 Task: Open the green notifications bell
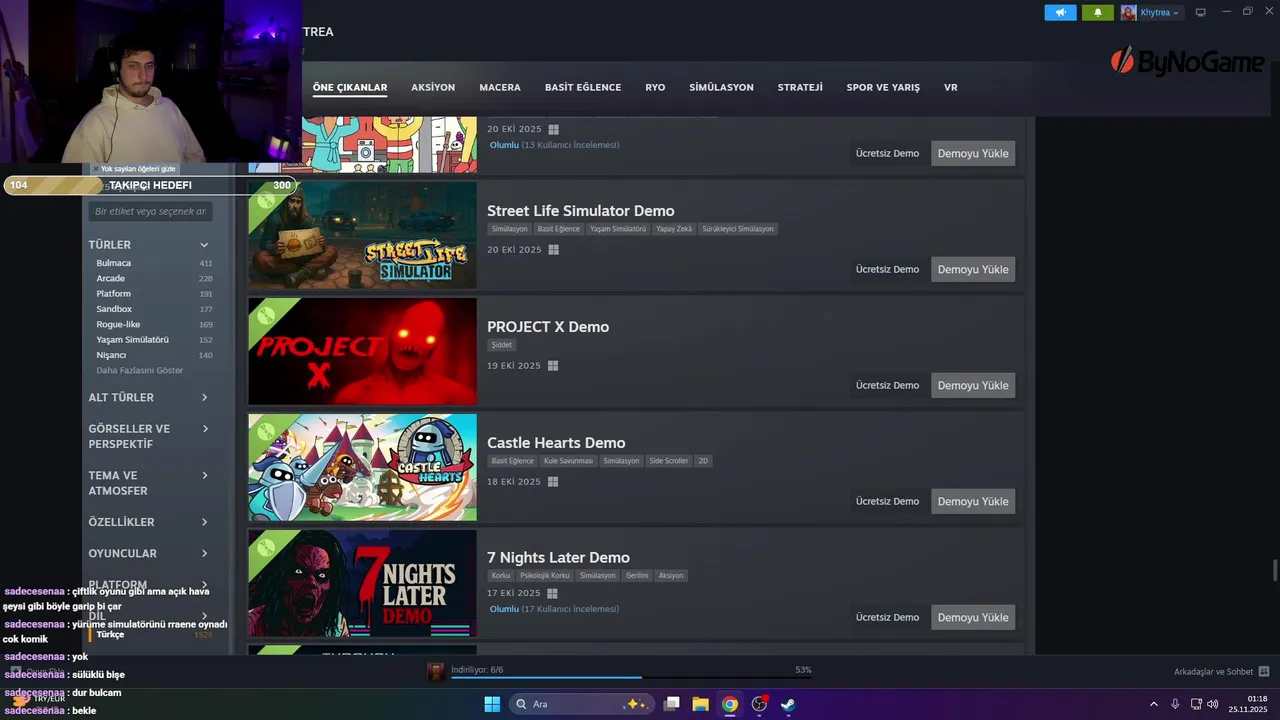point(1097,12)
